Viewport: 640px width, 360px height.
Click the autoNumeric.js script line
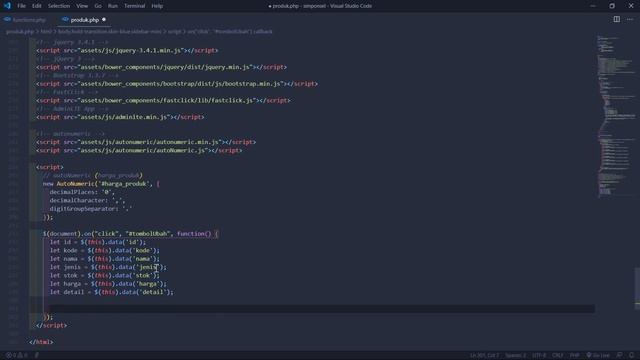tap(139, 150)
